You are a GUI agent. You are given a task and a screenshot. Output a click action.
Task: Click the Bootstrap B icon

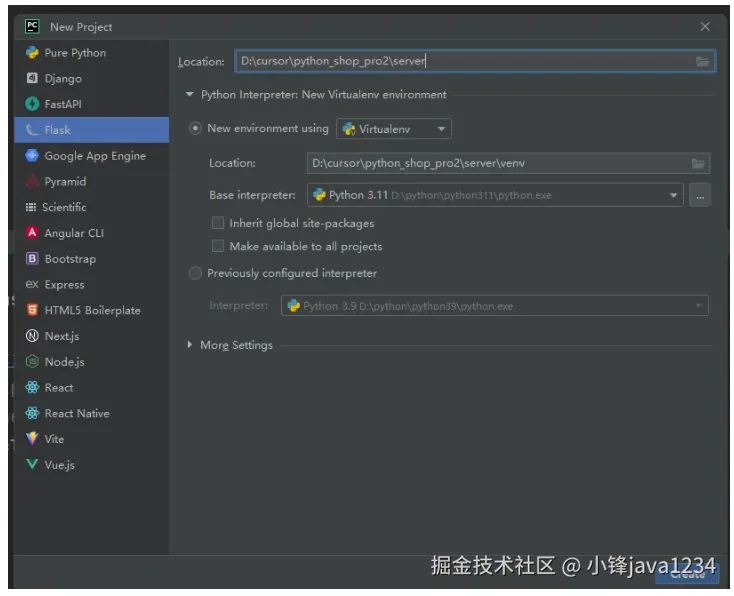point(32,258)
